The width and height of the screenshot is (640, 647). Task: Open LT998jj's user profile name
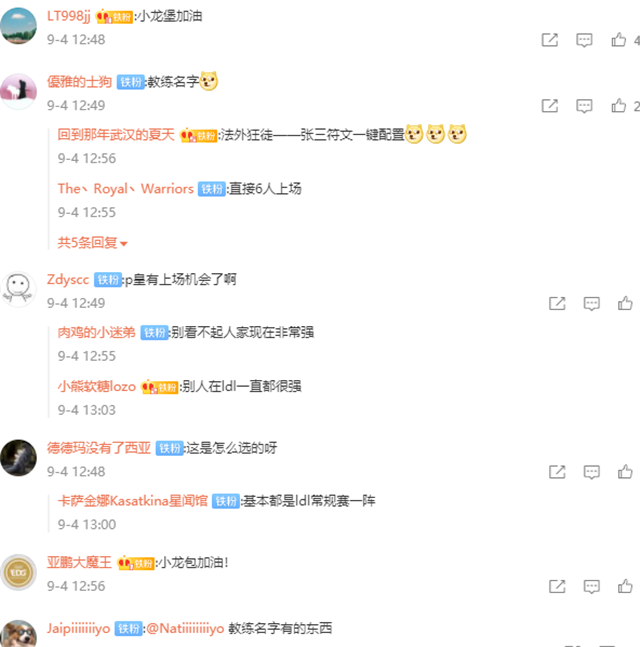pos(68,16)
